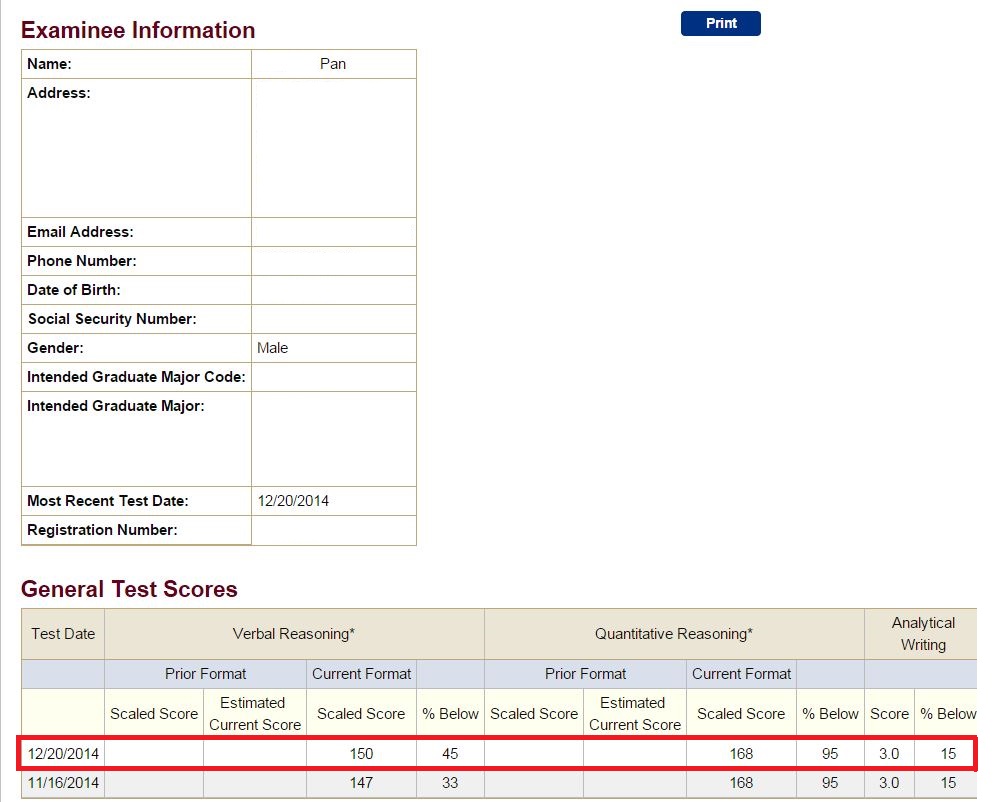This screenshot has width=998, height=802.
Task: Click the 'Social Security Number:' label
Action: pyautogui.click(x=112, y=319)
